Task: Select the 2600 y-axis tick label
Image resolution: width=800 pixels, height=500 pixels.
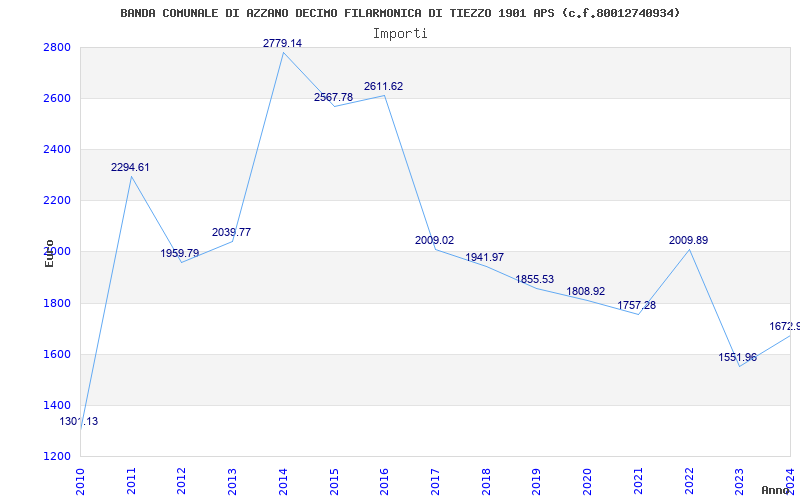Action: pos(58,98)
